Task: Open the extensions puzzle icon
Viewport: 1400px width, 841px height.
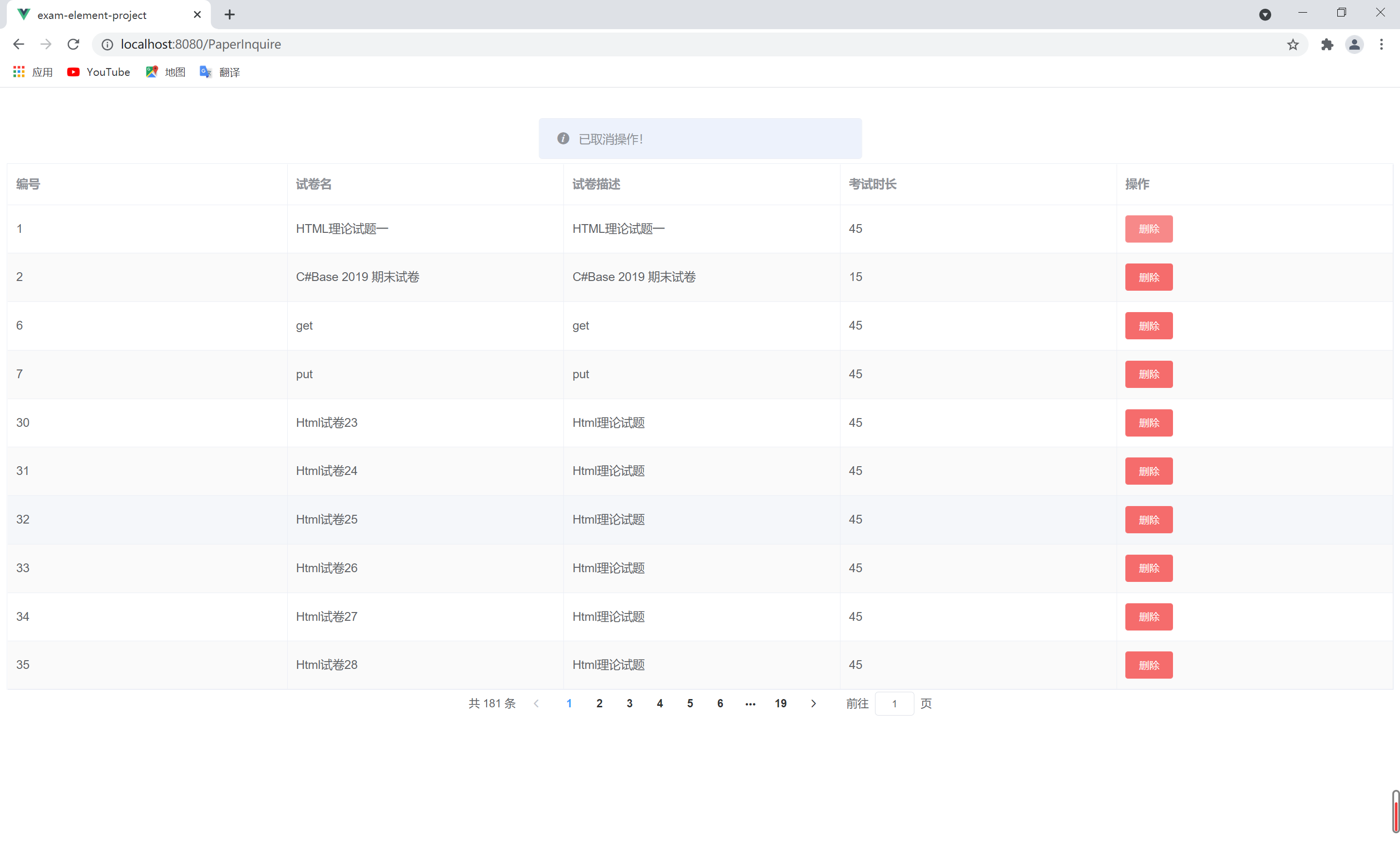Action: [1327, 44]
